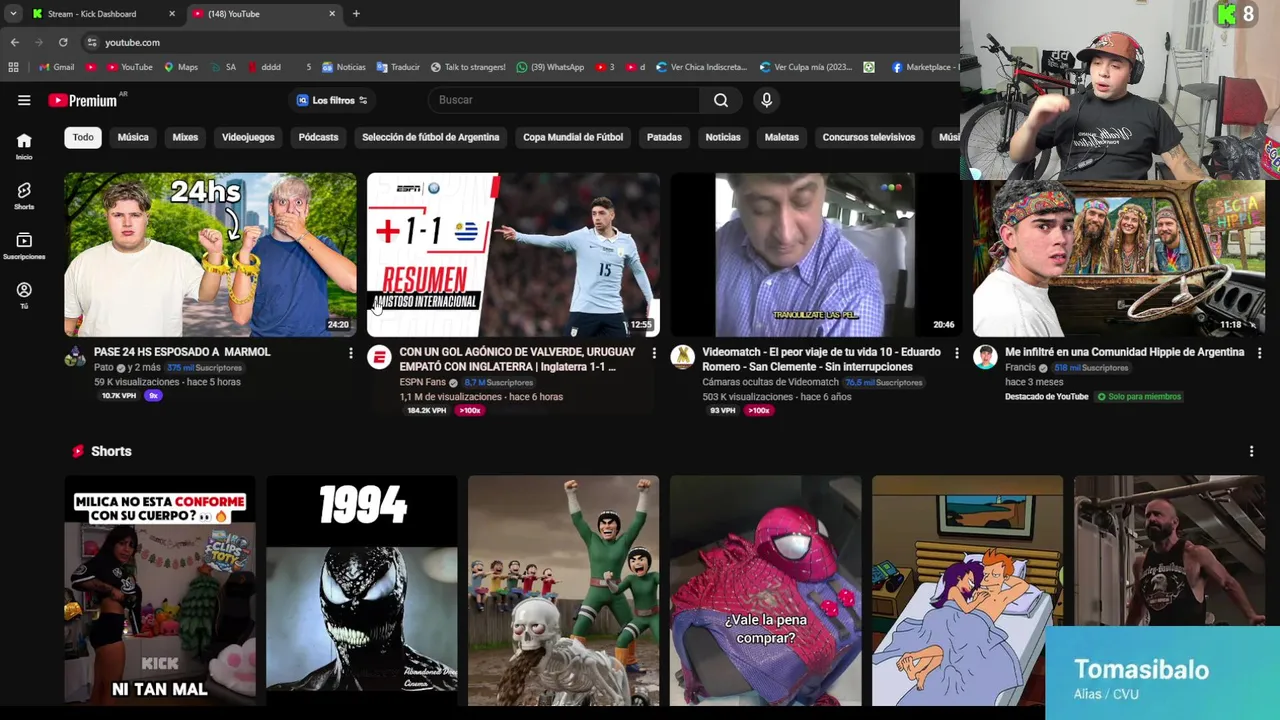Image resolution: width=1280 pixels, height=720 pixels.
Task: Open the Tú profile sidebar icon
Action: [24, 295]
